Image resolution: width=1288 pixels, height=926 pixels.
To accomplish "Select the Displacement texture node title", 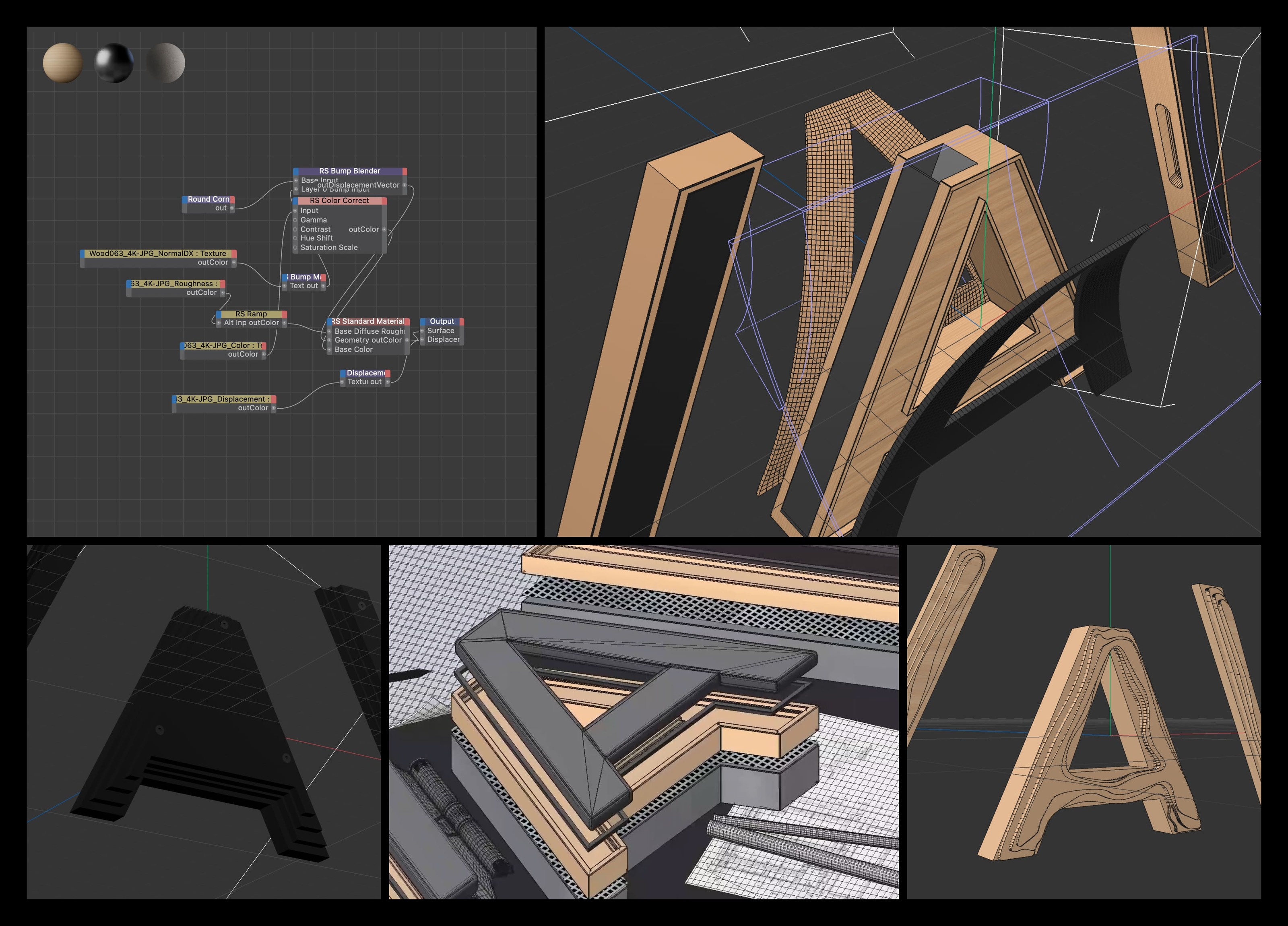I will pos(223,399).
